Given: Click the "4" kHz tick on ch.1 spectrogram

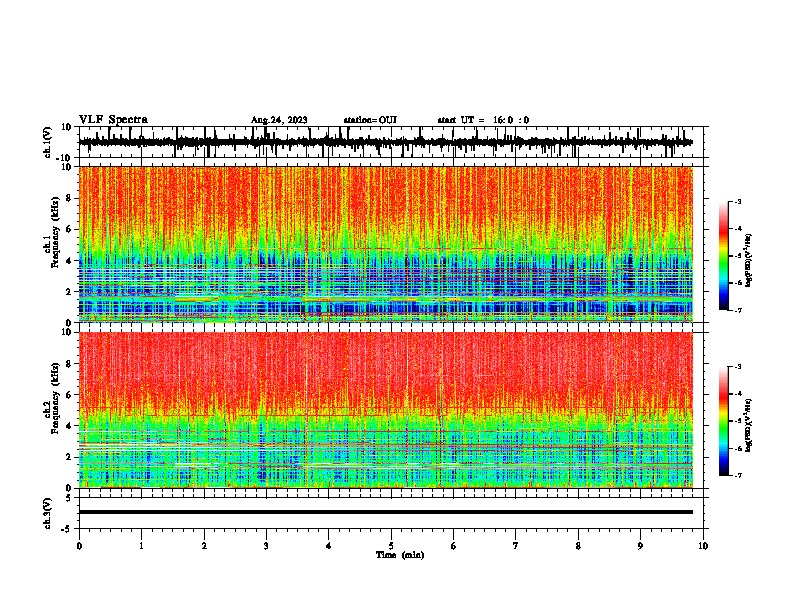Looking at the screenshot, I should coord(69,261).
